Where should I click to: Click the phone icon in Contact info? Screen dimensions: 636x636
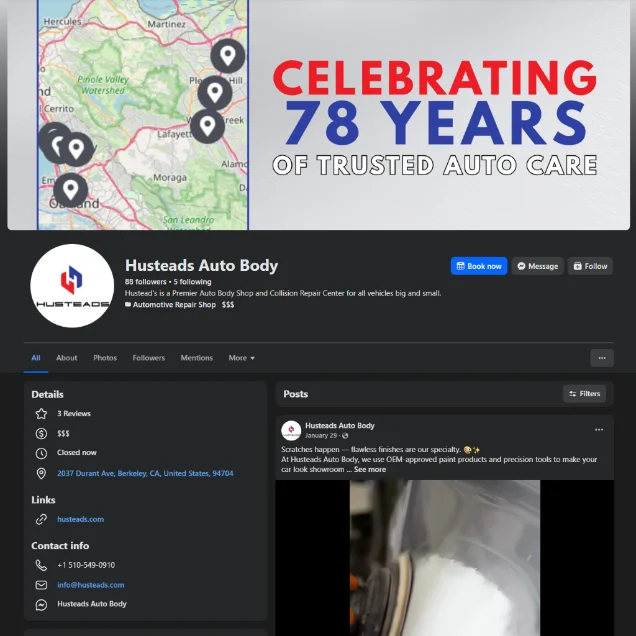(41, 565)
